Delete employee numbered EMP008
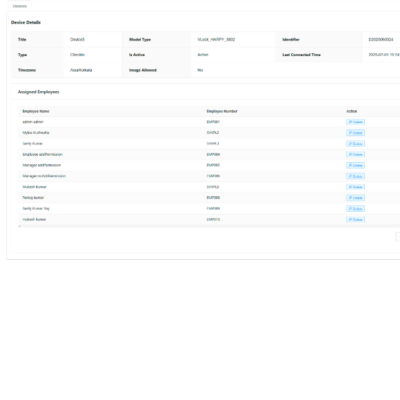This screenshot has width=400, height=400. coord(355,198)
